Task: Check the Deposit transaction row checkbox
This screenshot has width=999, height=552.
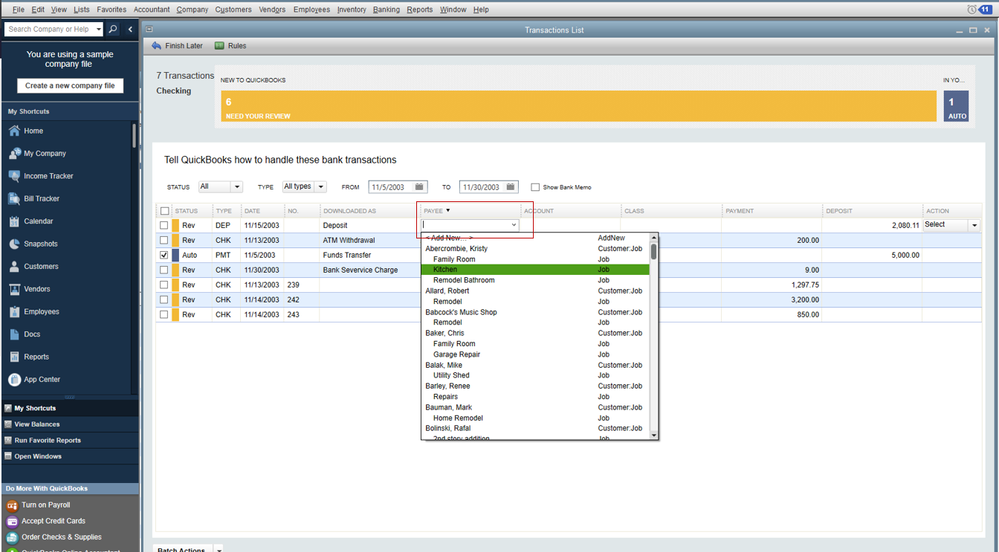Action: point(164,226)
